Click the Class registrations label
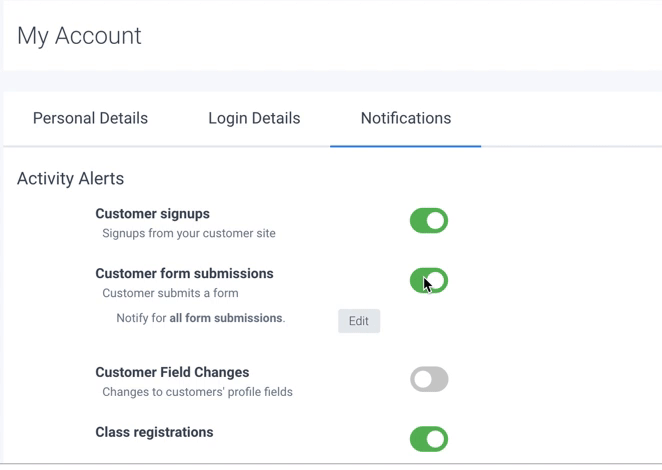The height and width of the screenshot is (470, 662). pyautogui.click(x=154, y=432)
